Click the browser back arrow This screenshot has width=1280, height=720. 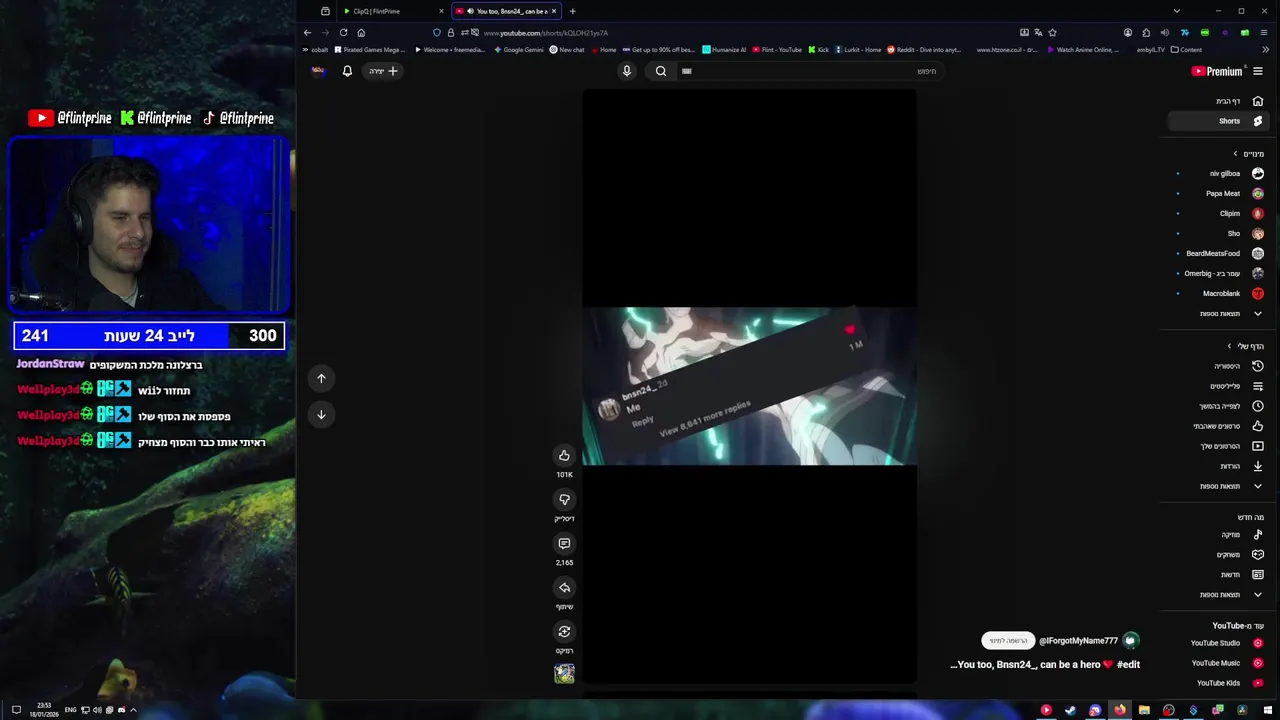point(307,32)
